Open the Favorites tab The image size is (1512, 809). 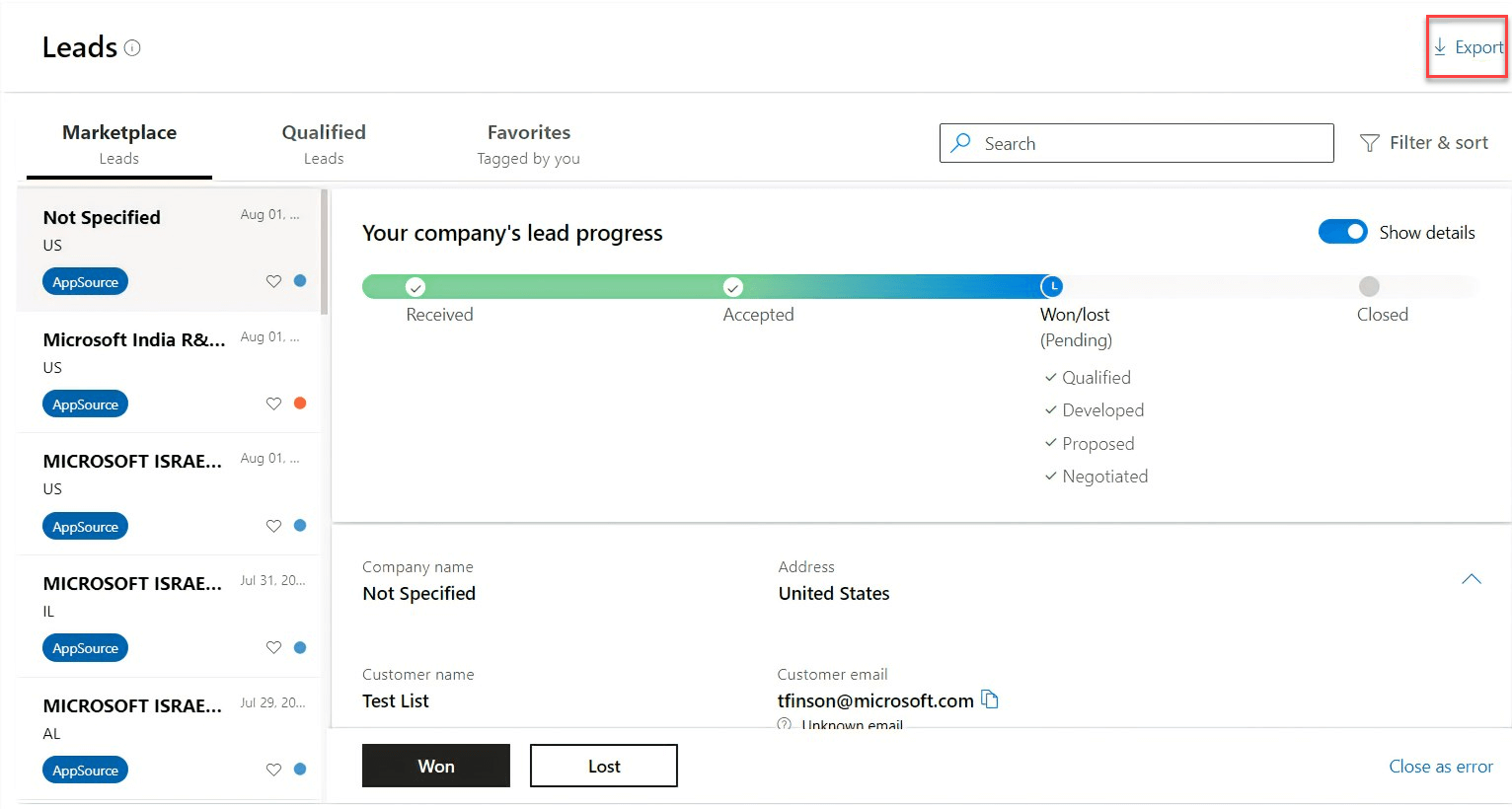529,144
